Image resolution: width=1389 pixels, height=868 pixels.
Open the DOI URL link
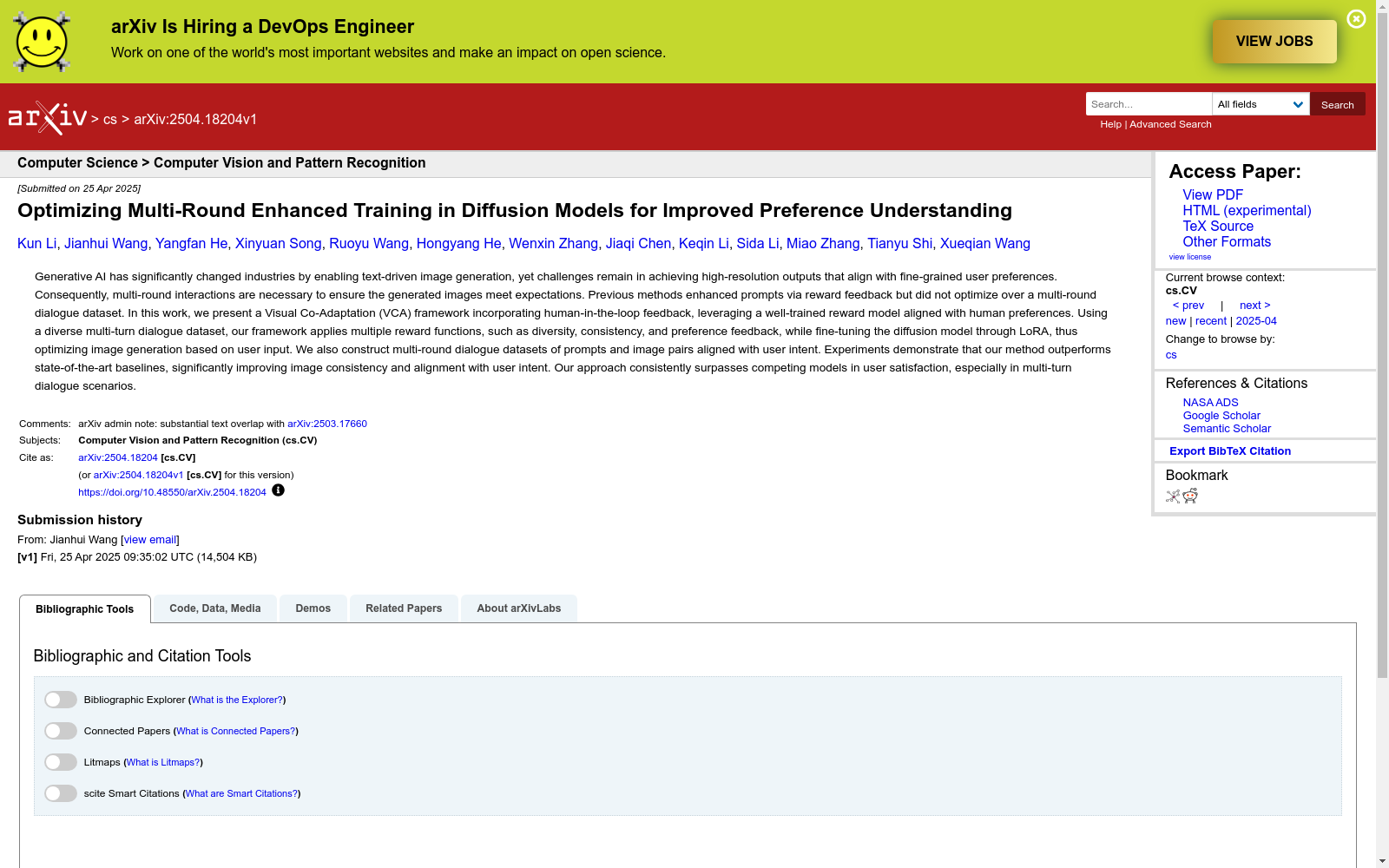pos(172,493)
